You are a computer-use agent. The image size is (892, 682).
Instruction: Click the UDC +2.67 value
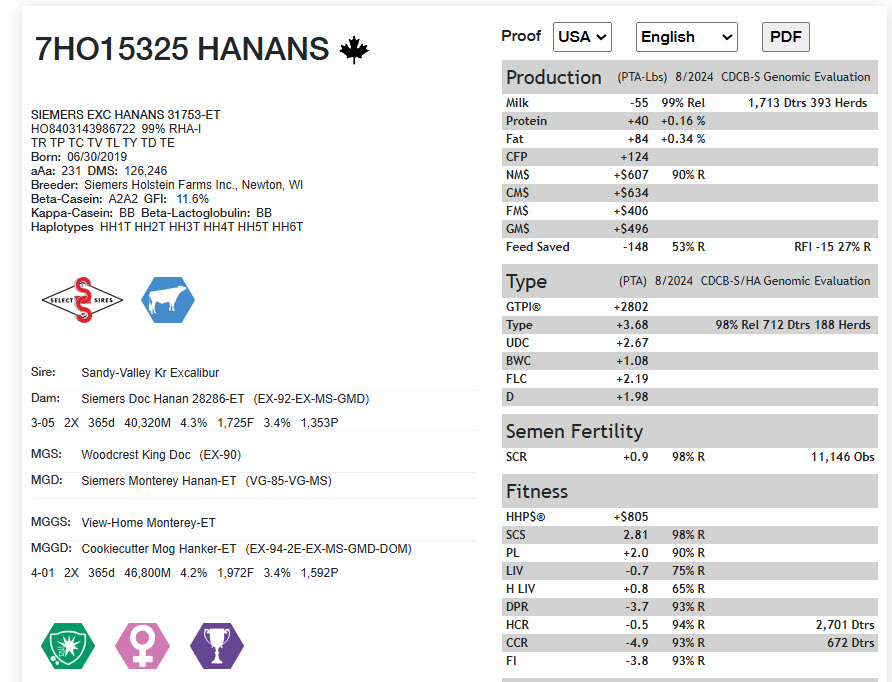point(632,343)
